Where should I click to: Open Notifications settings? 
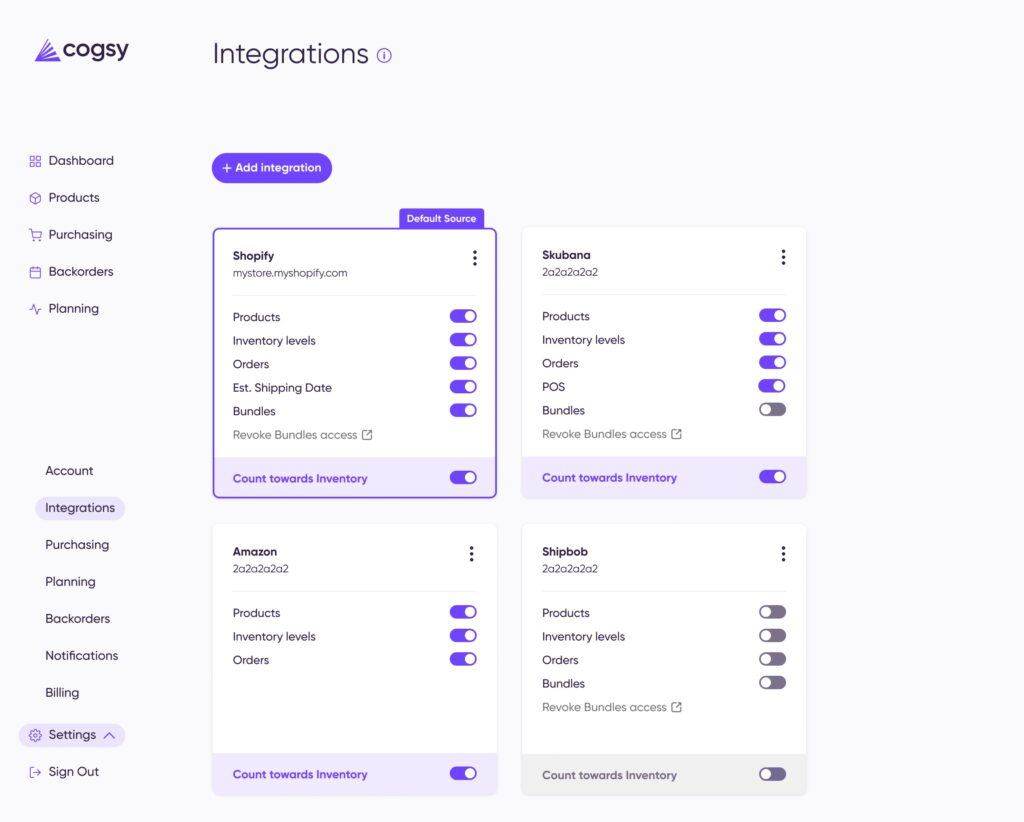(82, 656)
